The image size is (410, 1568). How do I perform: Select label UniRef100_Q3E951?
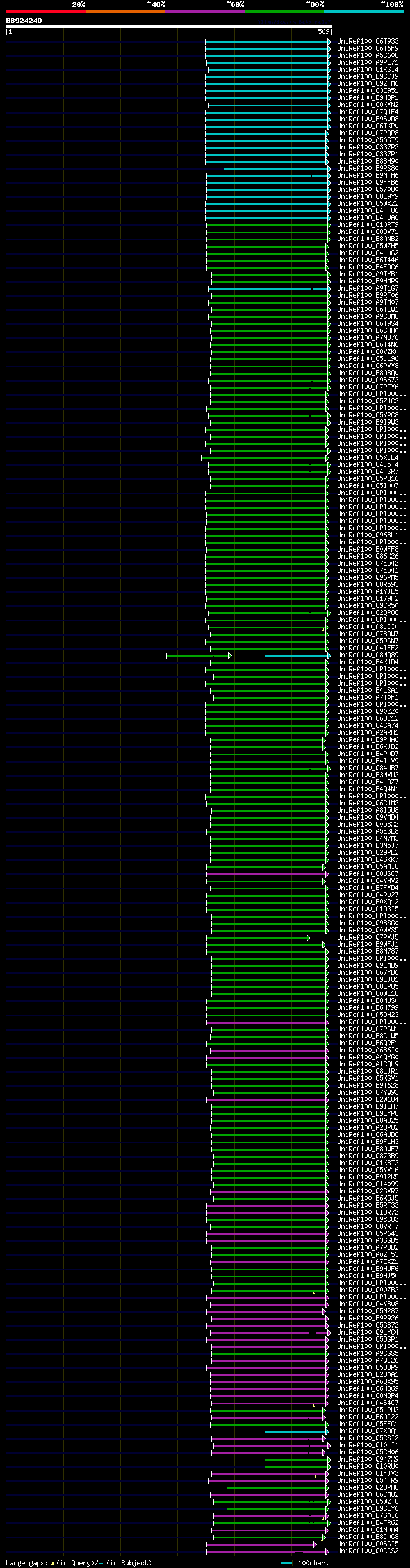(368, 90)
